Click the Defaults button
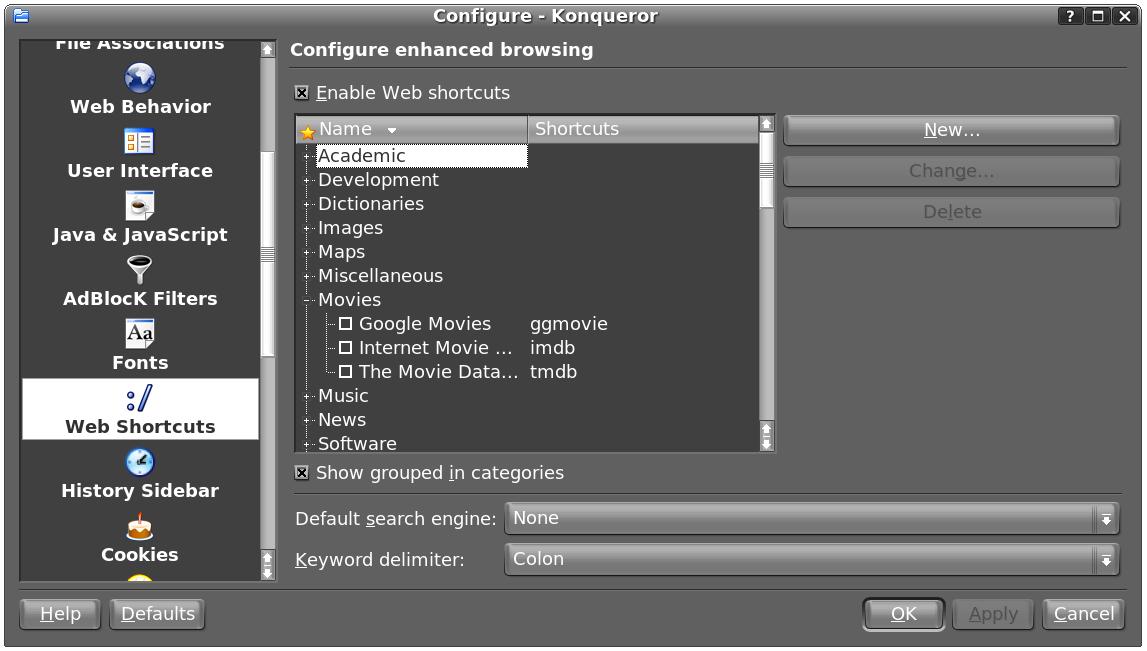 (157, 614)
